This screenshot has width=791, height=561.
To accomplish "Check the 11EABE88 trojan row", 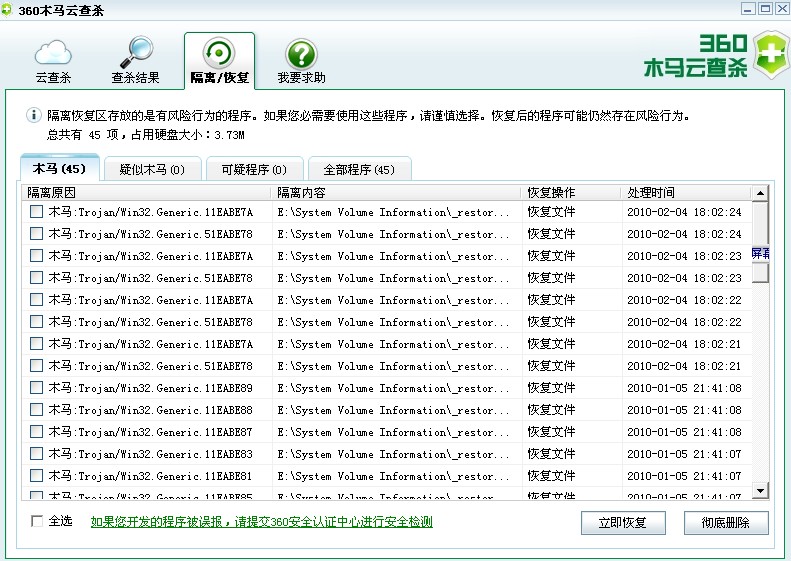I will point(36,410).
